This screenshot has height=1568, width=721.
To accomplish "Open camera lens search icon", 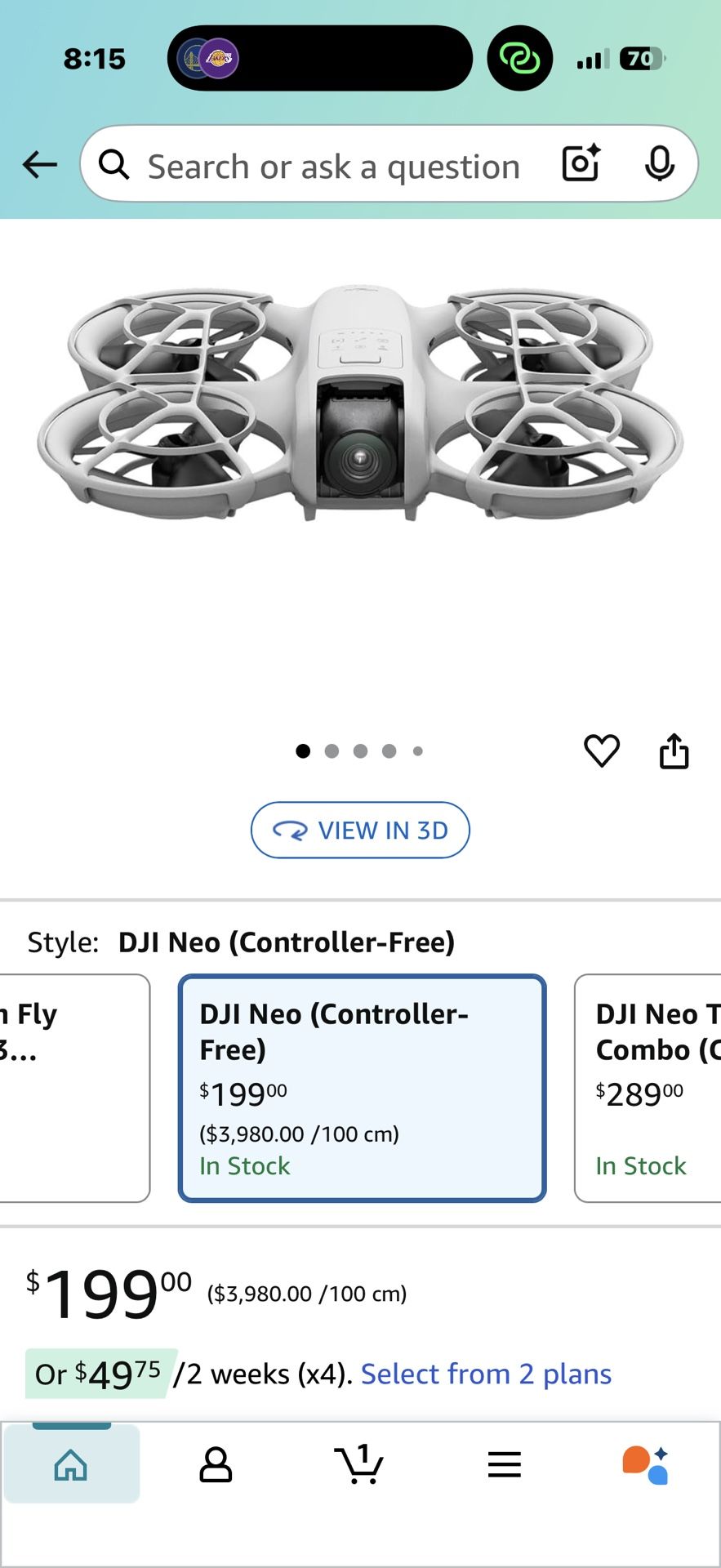I will (581, 163).
